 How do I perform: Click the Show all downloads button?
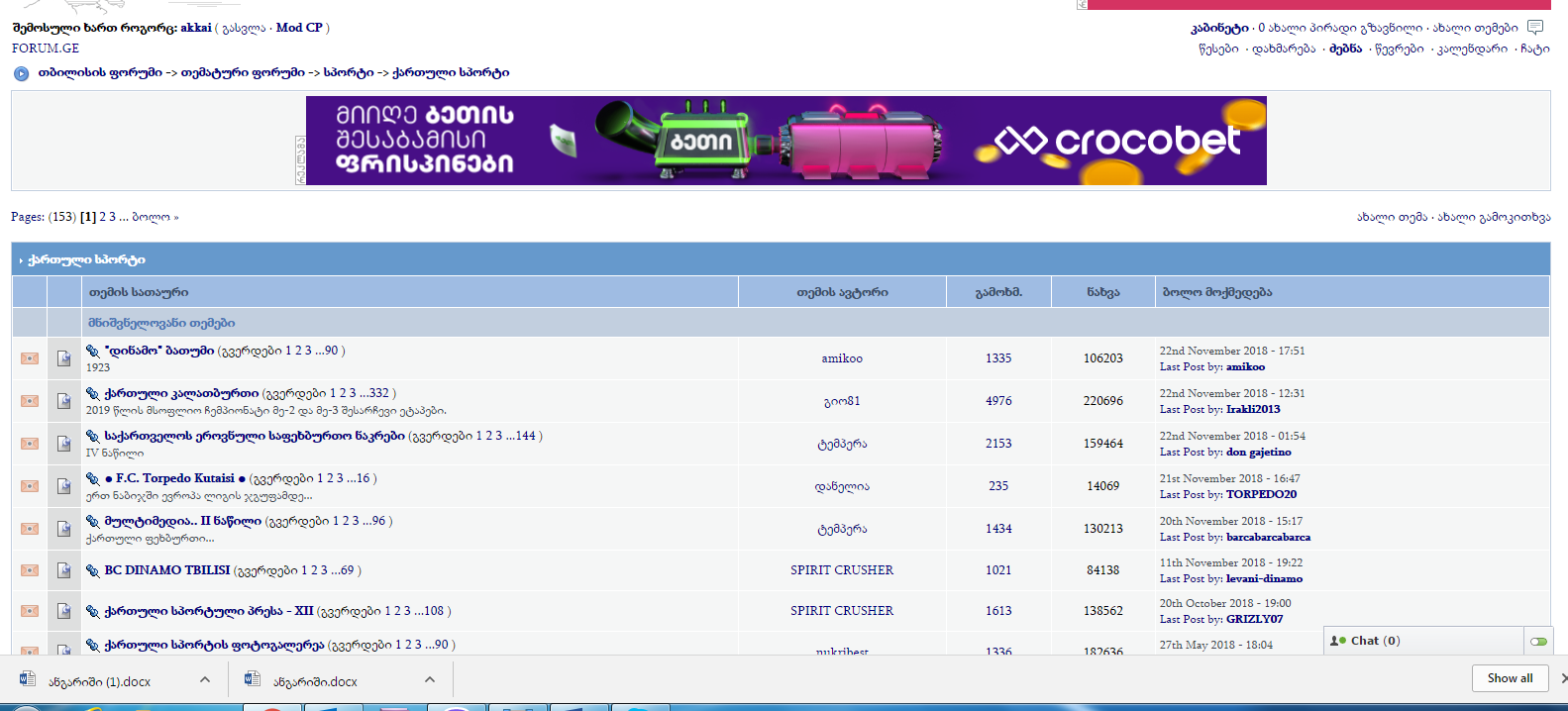[x=1510, y=678]
